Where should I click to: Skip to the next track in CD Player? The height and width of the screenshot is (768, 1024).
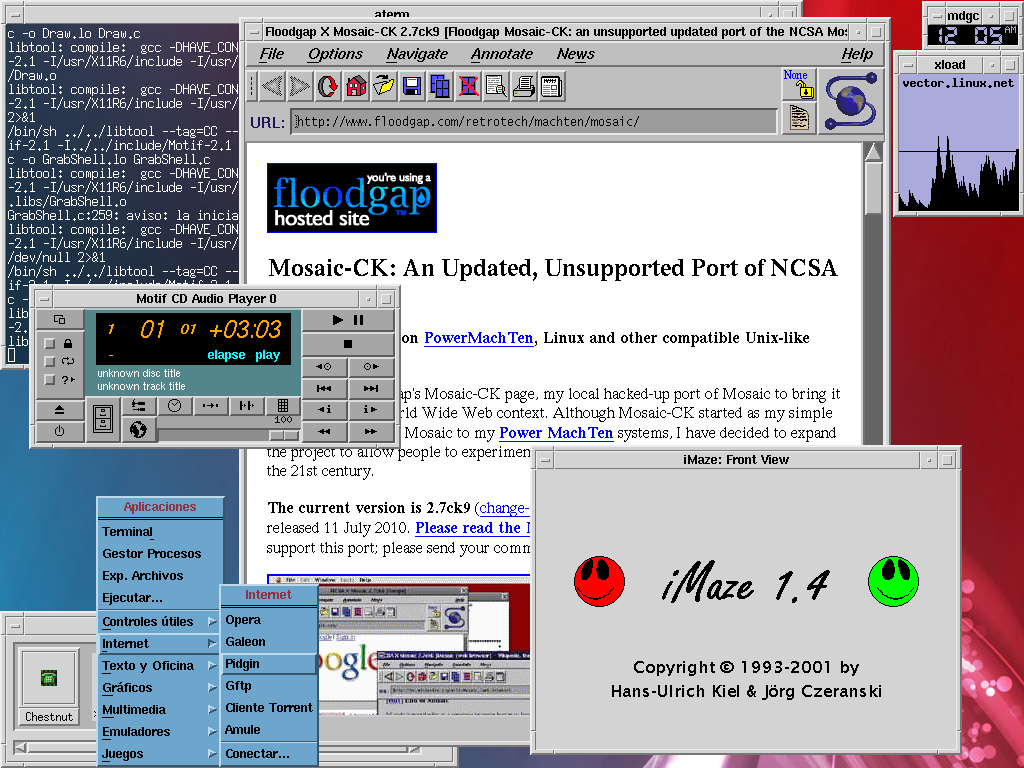point(371,388)
